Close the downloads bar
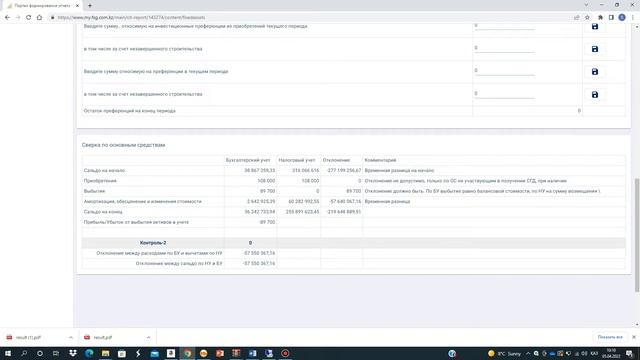The width and height of the screenshot is (640, 360). (x=633, y=337)
